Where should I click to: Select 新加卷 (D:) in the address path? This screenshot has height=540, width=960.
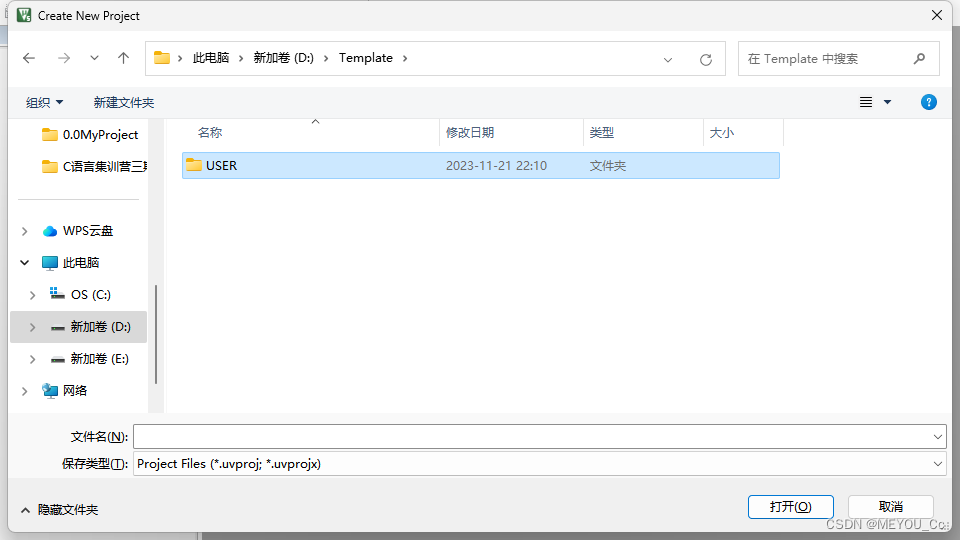tap(283, 58)
